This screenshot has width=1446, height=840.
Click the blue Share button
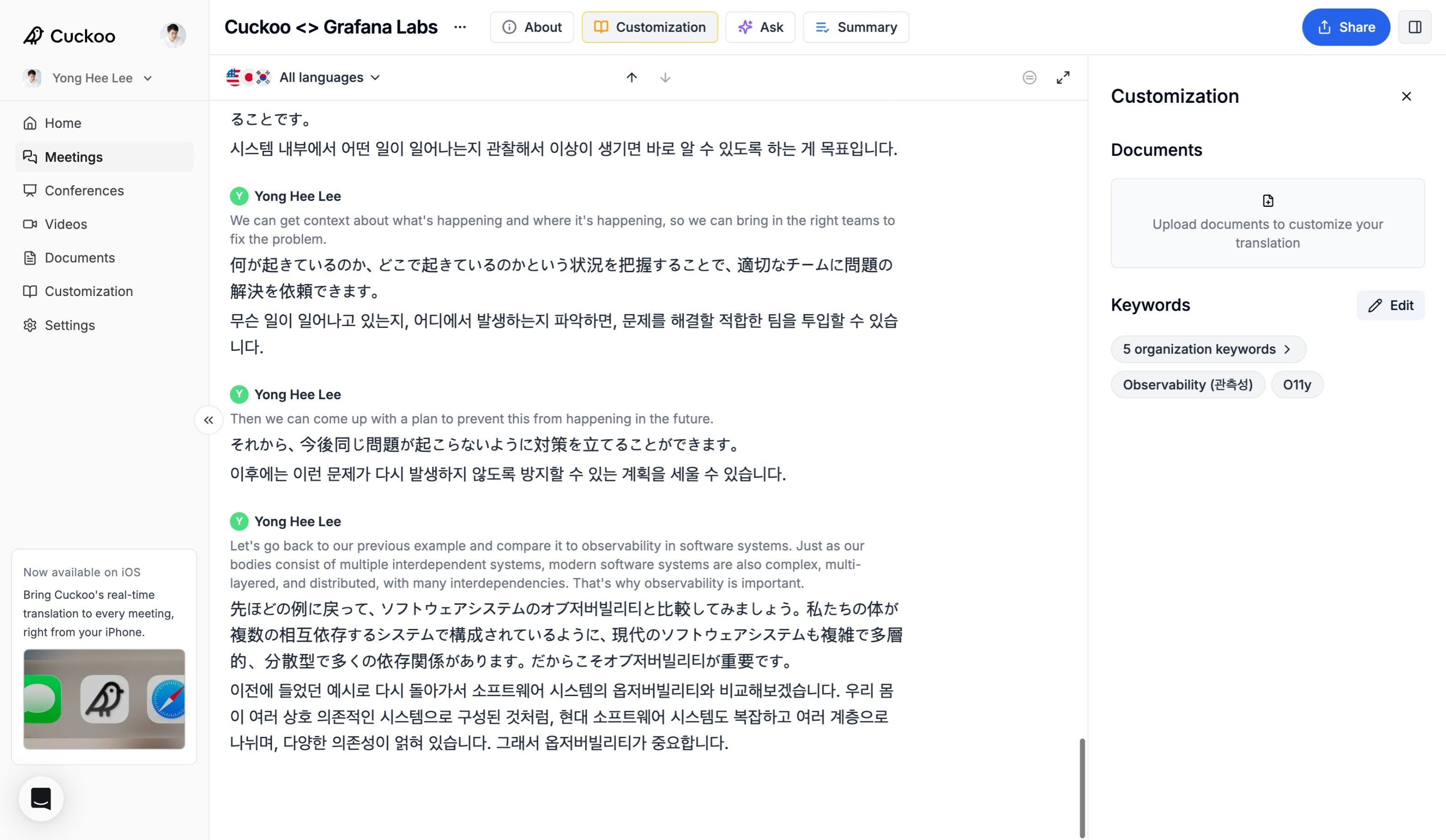click(x=1345, y=27)
